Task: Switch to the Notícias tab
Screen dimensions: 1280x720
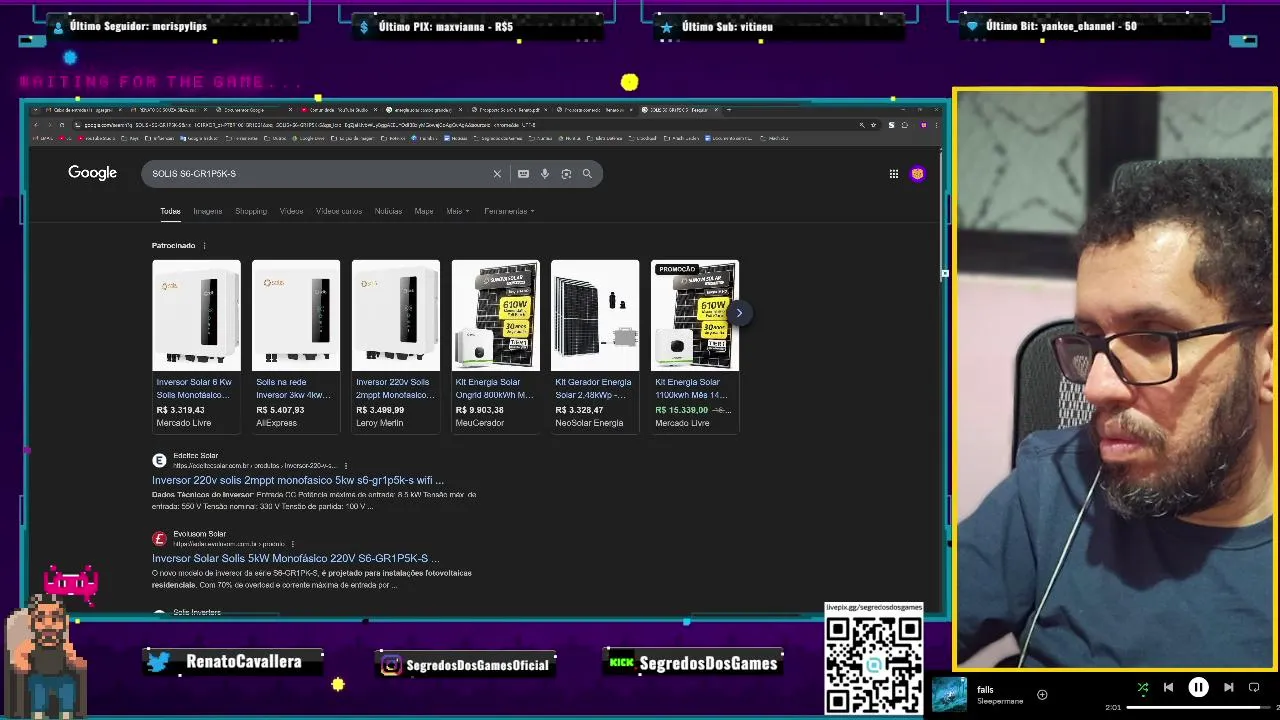Action: click(x=388, y=211)
